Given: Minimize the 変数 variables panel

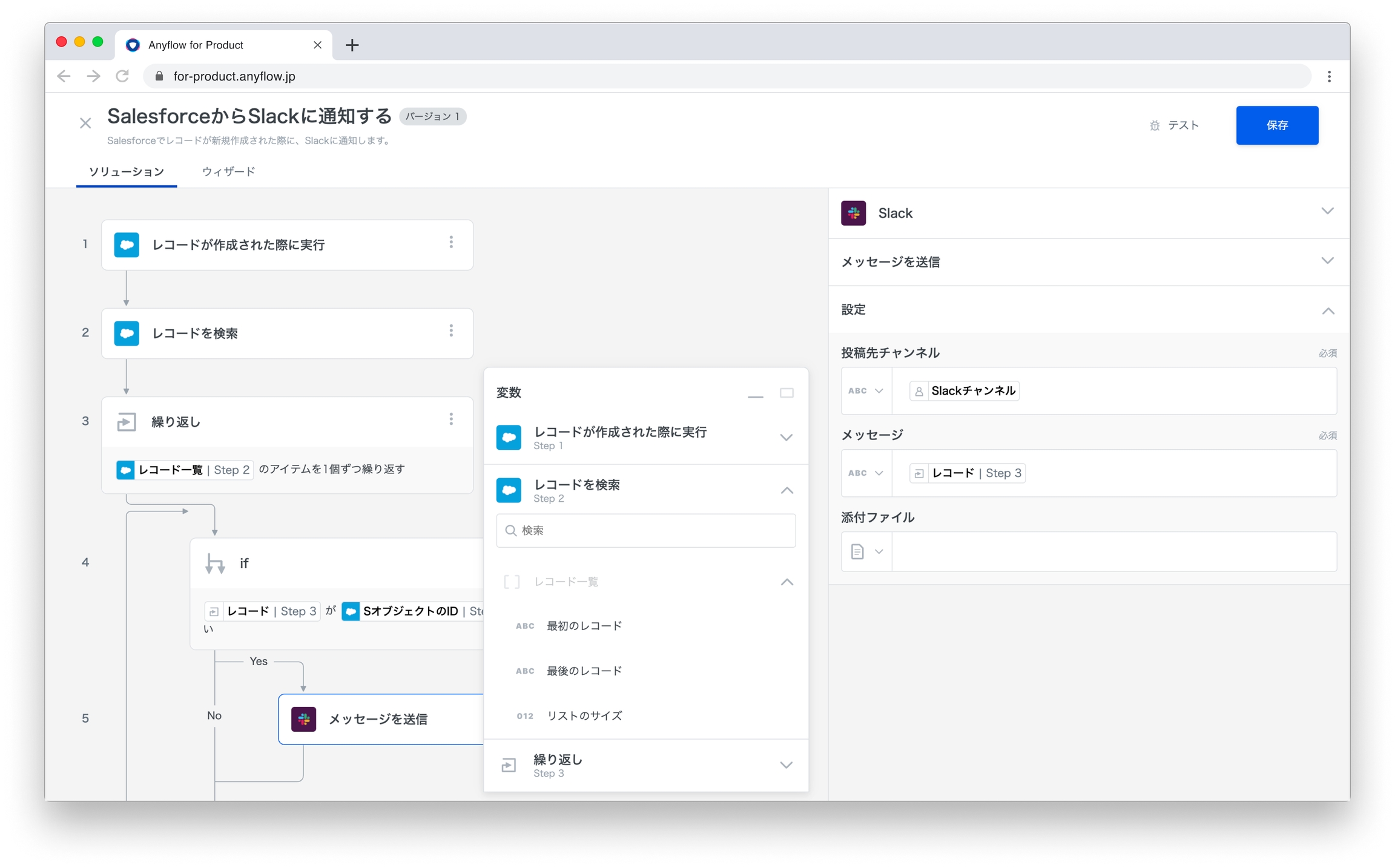Looking at the screenshot, I should [755, 396].
